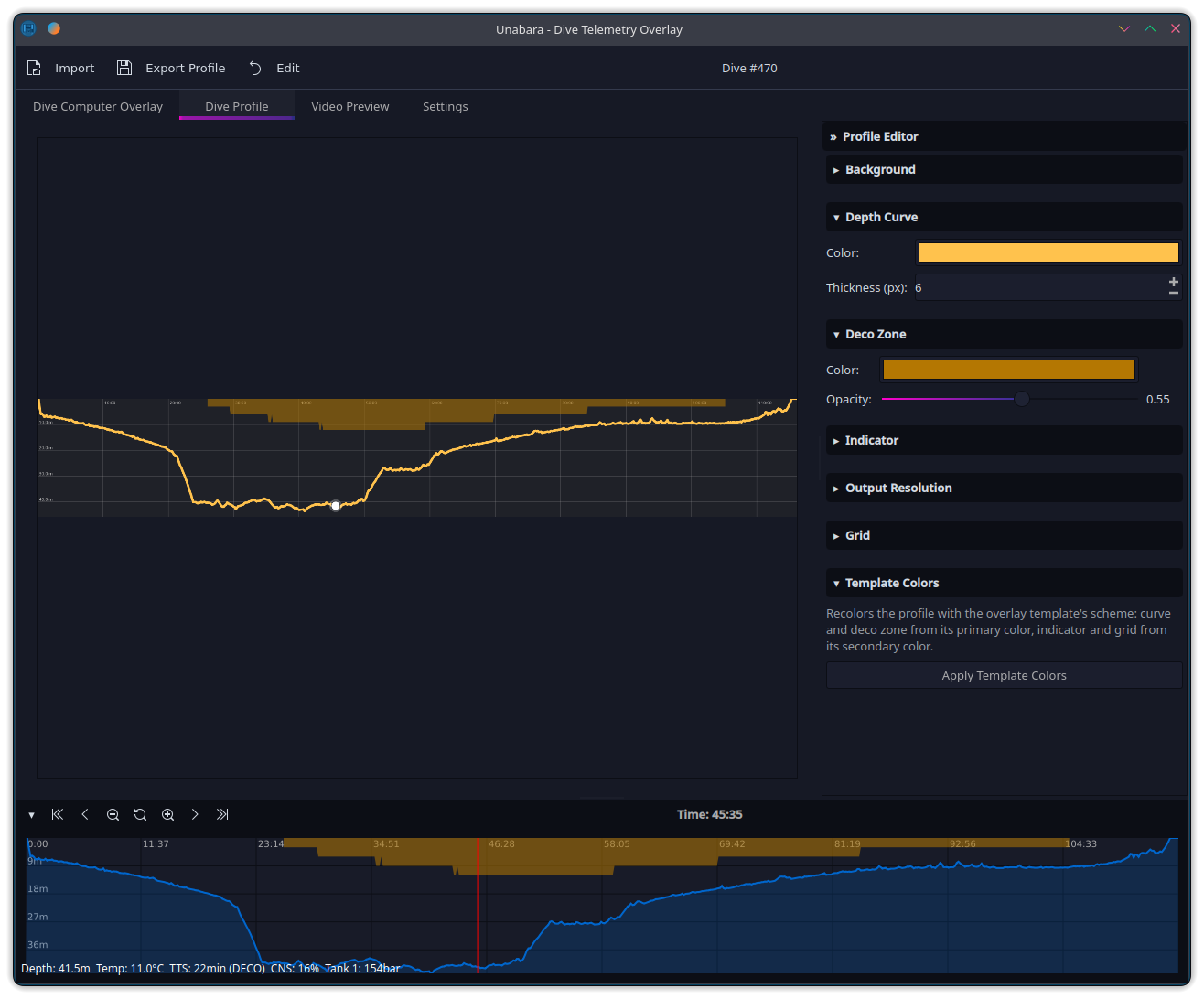Click the Thickness value input field
This screenshot has height=999, width=1204.
pos(1039,287)
